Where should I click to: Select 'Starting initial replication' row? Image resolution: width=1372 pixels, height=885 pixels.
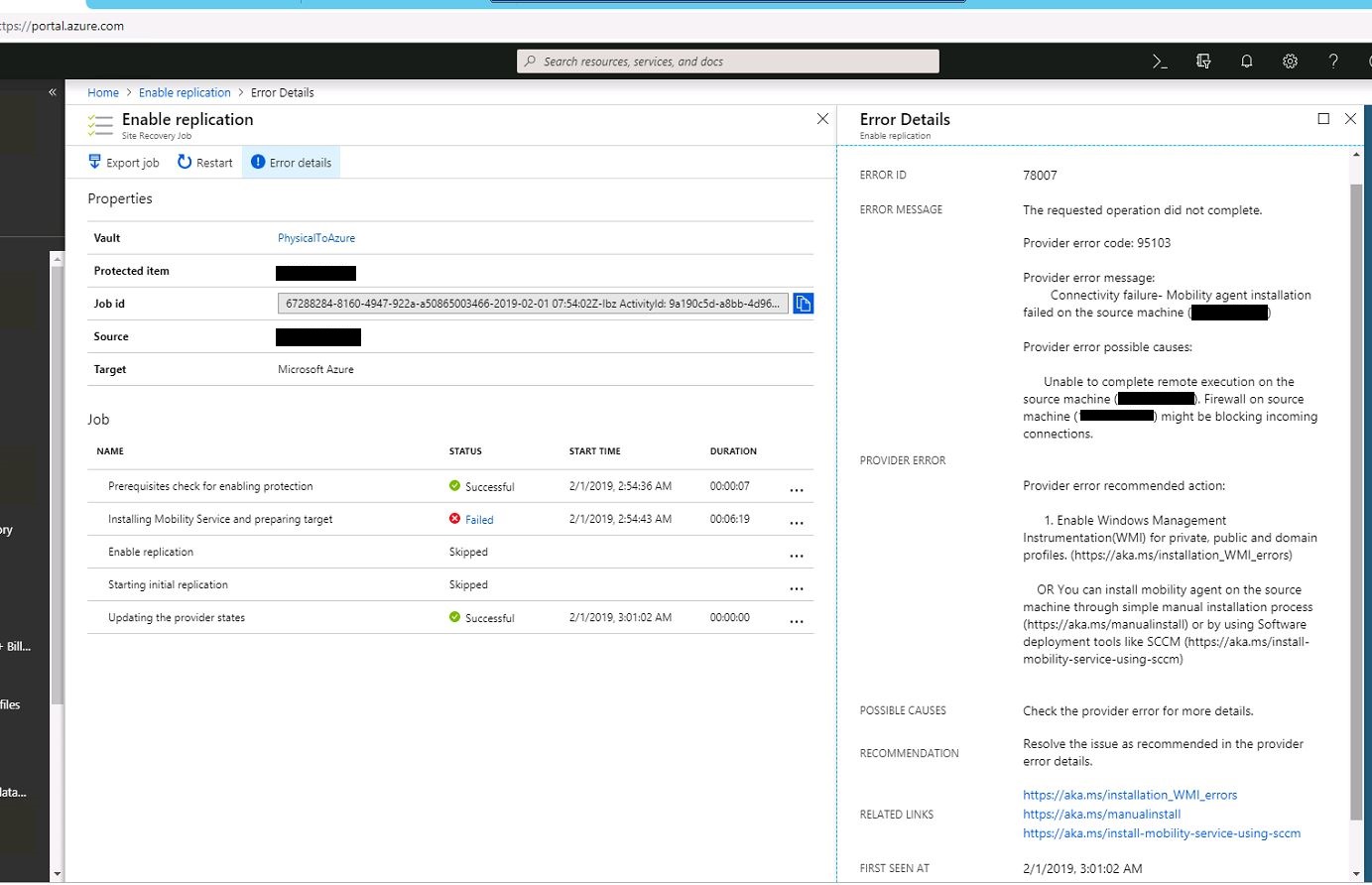coord(450,584)
